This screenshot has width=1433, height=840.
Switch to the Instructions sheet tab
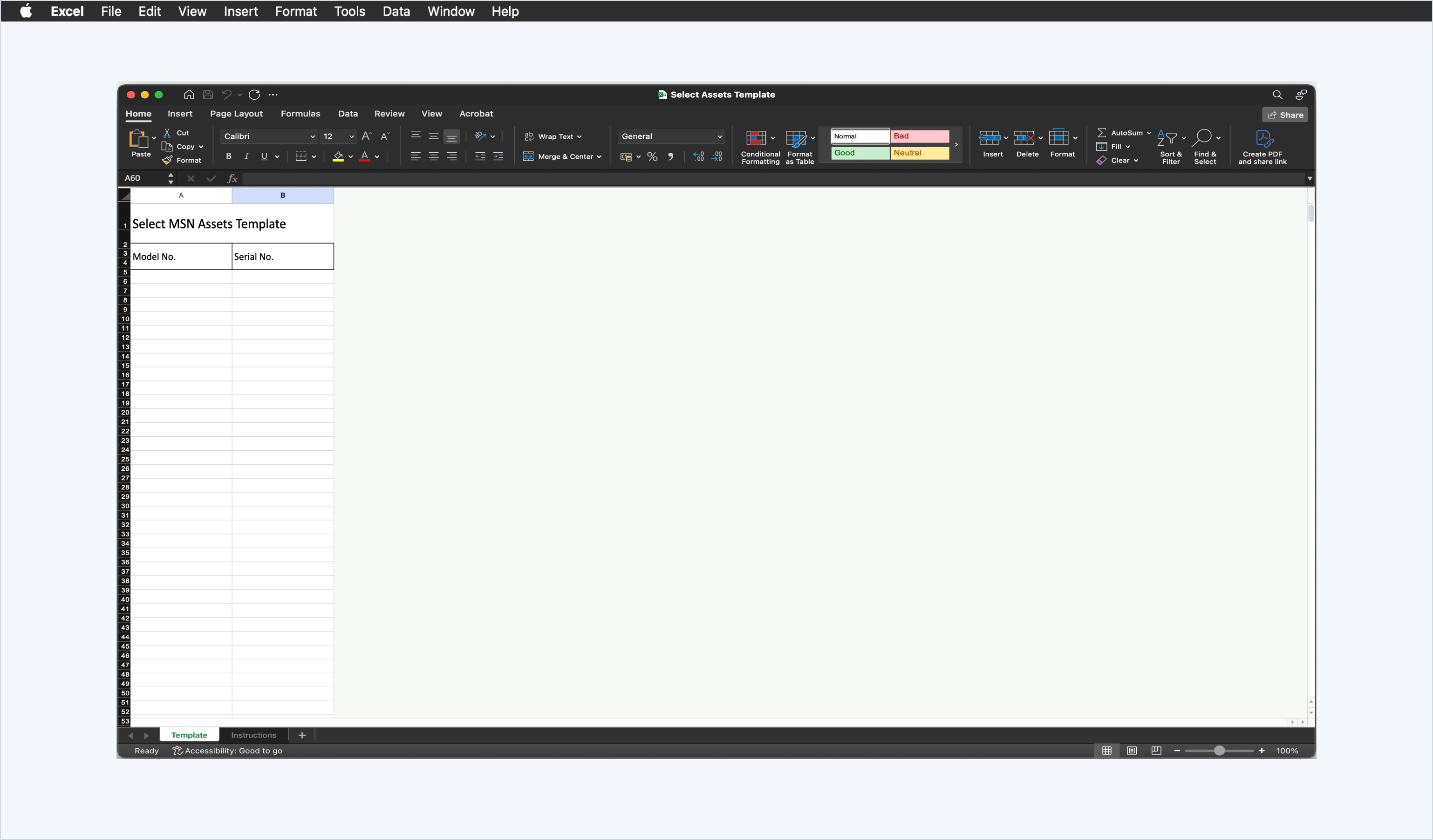coord(253,735)
